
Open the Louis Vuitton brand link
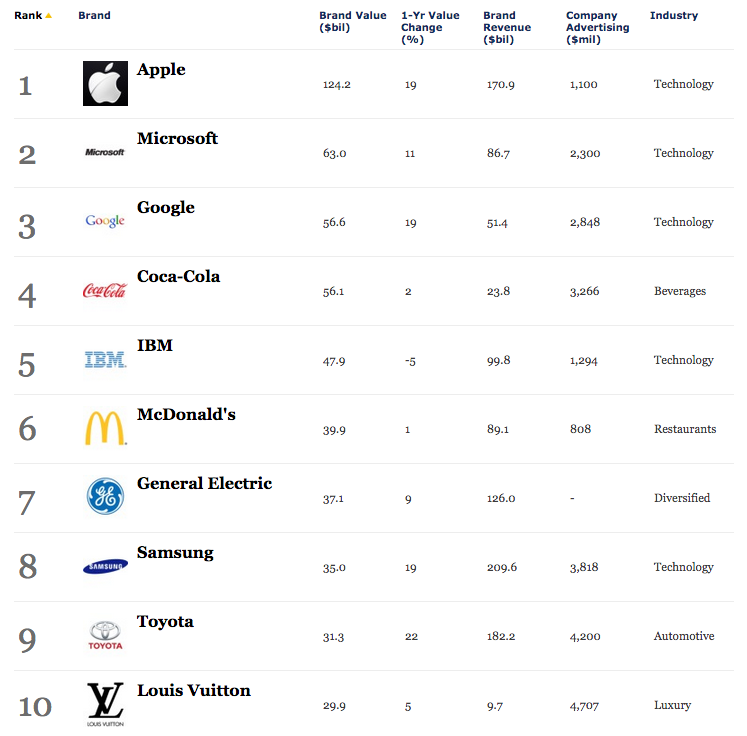pos(194,690)
